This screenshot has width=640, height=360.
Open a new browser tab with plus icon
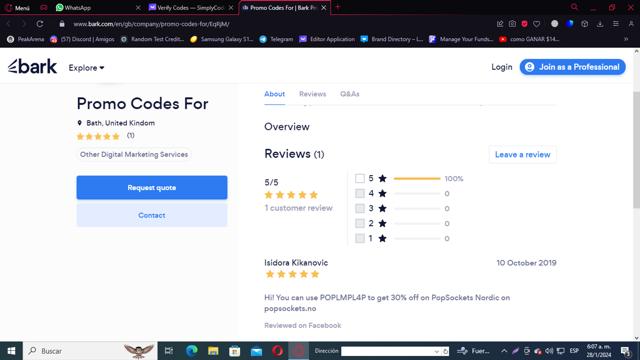(x=338, y=7)
